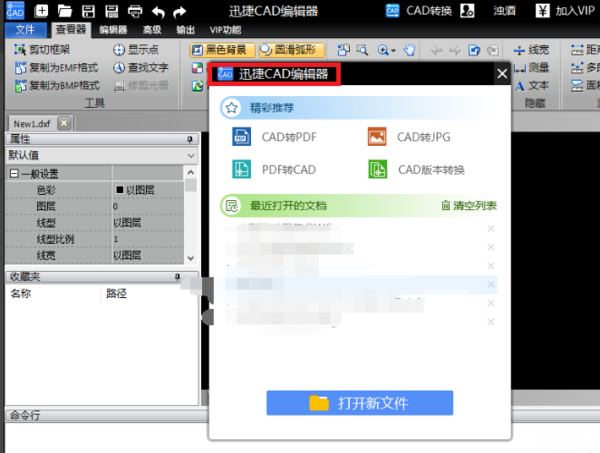The image size is (600, 453).
Task: Switch to the 高级 tab
Action: tap(152, 30)
